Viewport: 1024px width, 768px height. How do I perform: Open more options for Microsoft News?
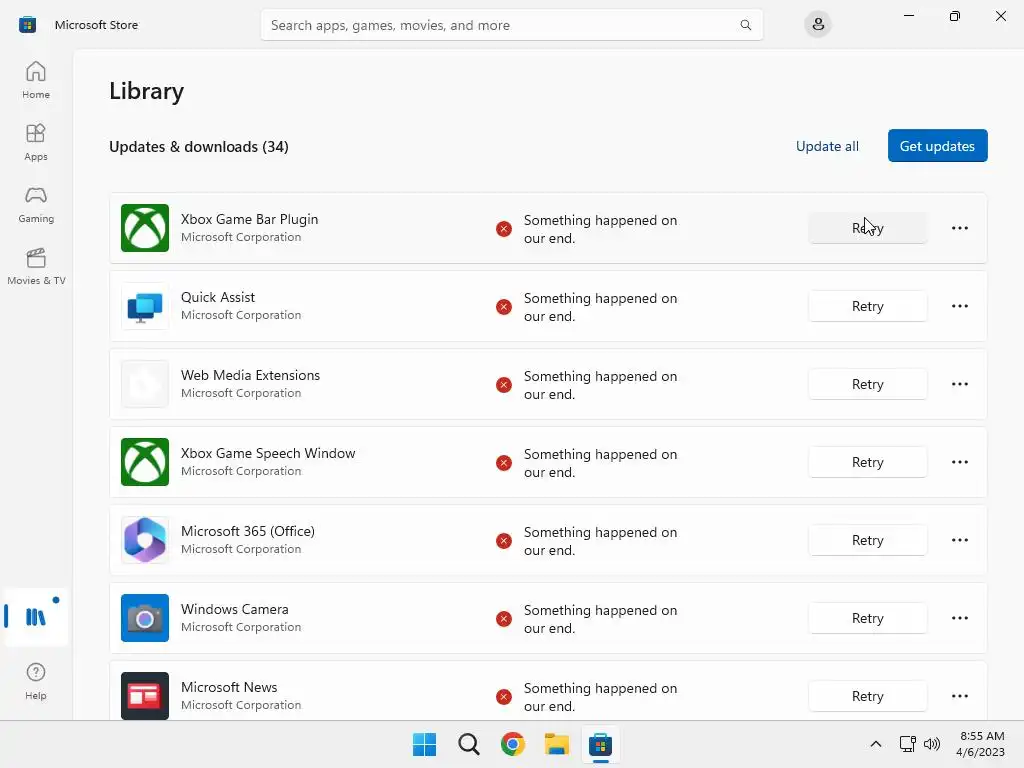point(959,696)
